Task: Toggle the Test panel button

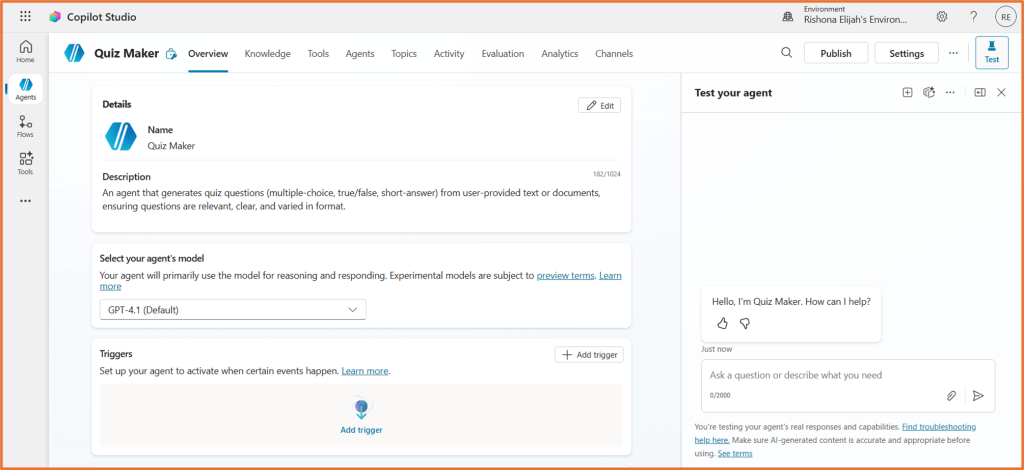Action: (991, 53)
